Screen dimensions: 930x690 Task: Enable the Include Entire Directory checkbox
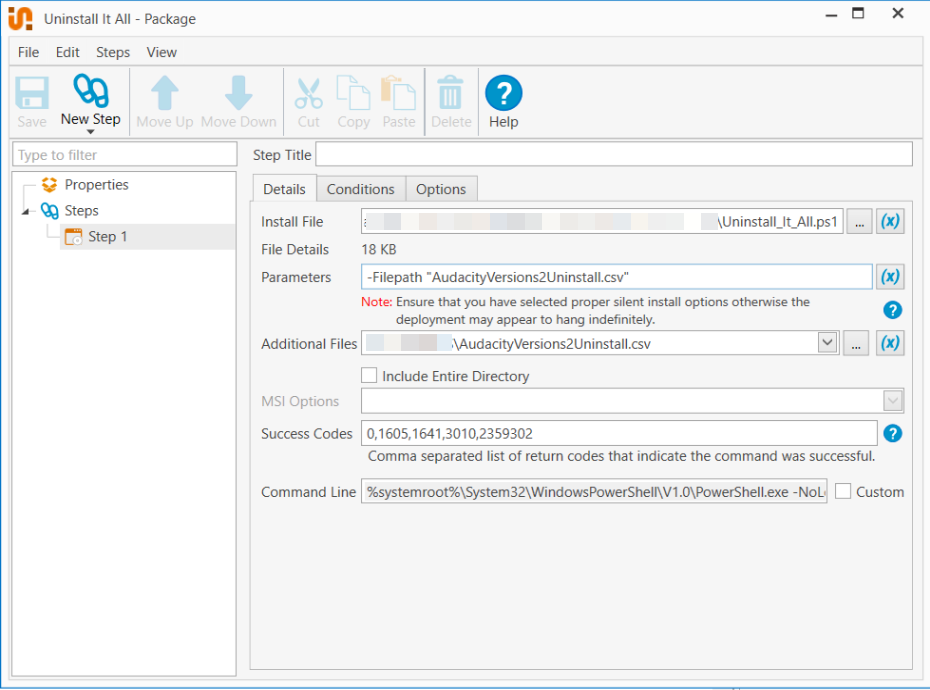(x=370, y=376)
